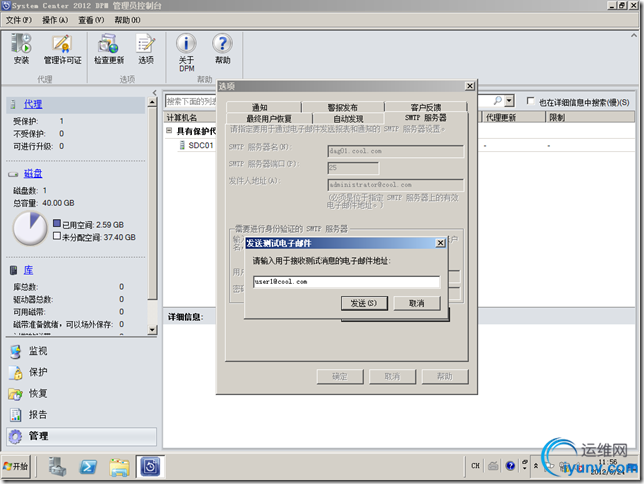The image size is (644, 484).
Task: Open Server Manager from the taskbar
Action: (57, 467)
